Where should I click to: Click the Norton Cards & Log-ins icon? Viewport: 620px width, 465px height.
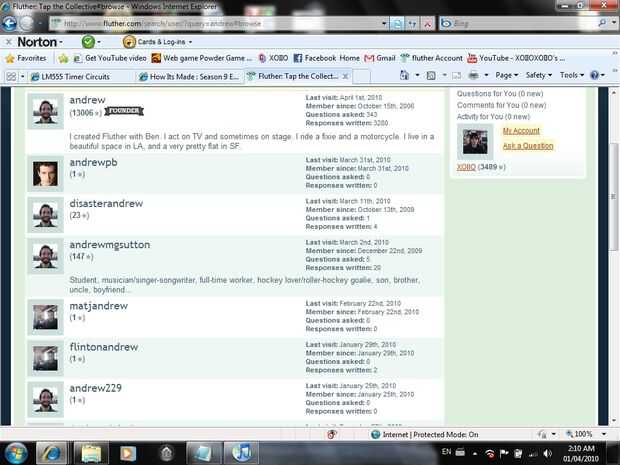(x=129, y=42)
